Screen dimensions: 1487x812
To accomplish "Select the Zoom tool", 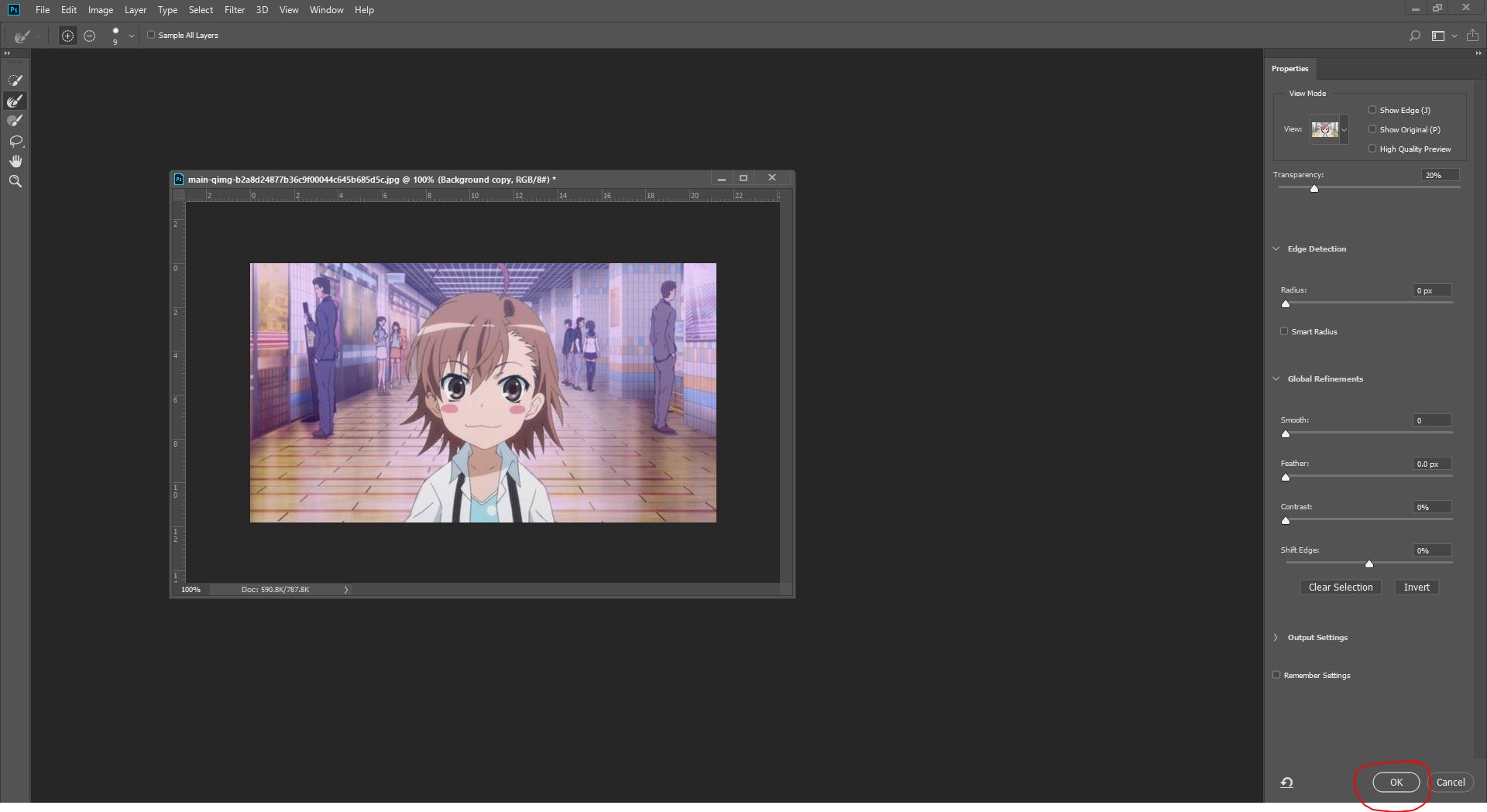I will pos(15,181).
